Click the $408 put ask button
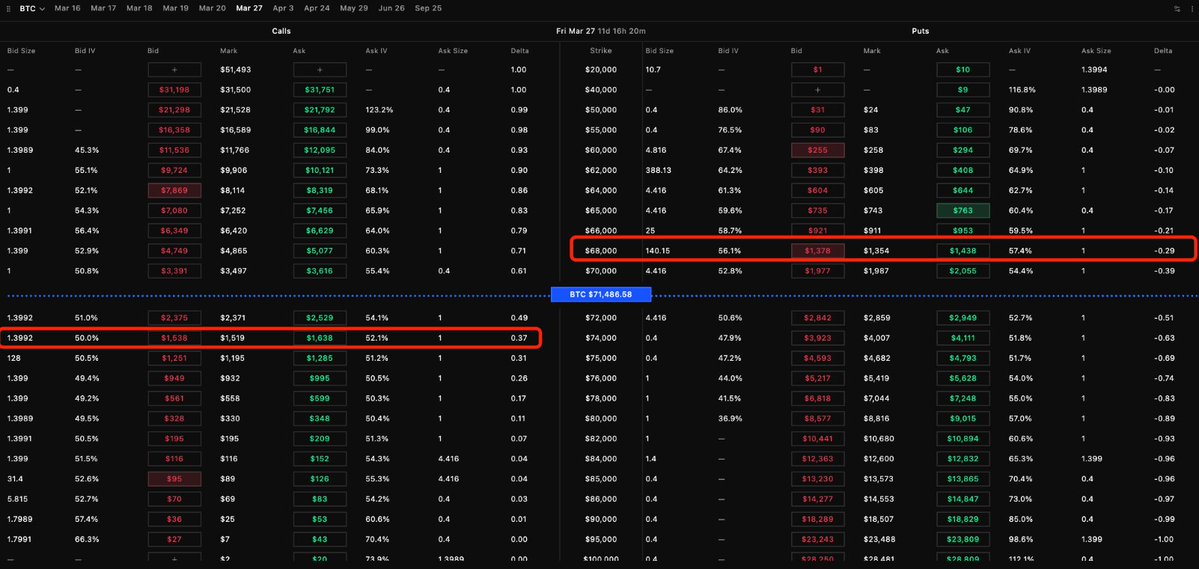The height and width of the screenshot is (569, 1199). click(963, 170)
